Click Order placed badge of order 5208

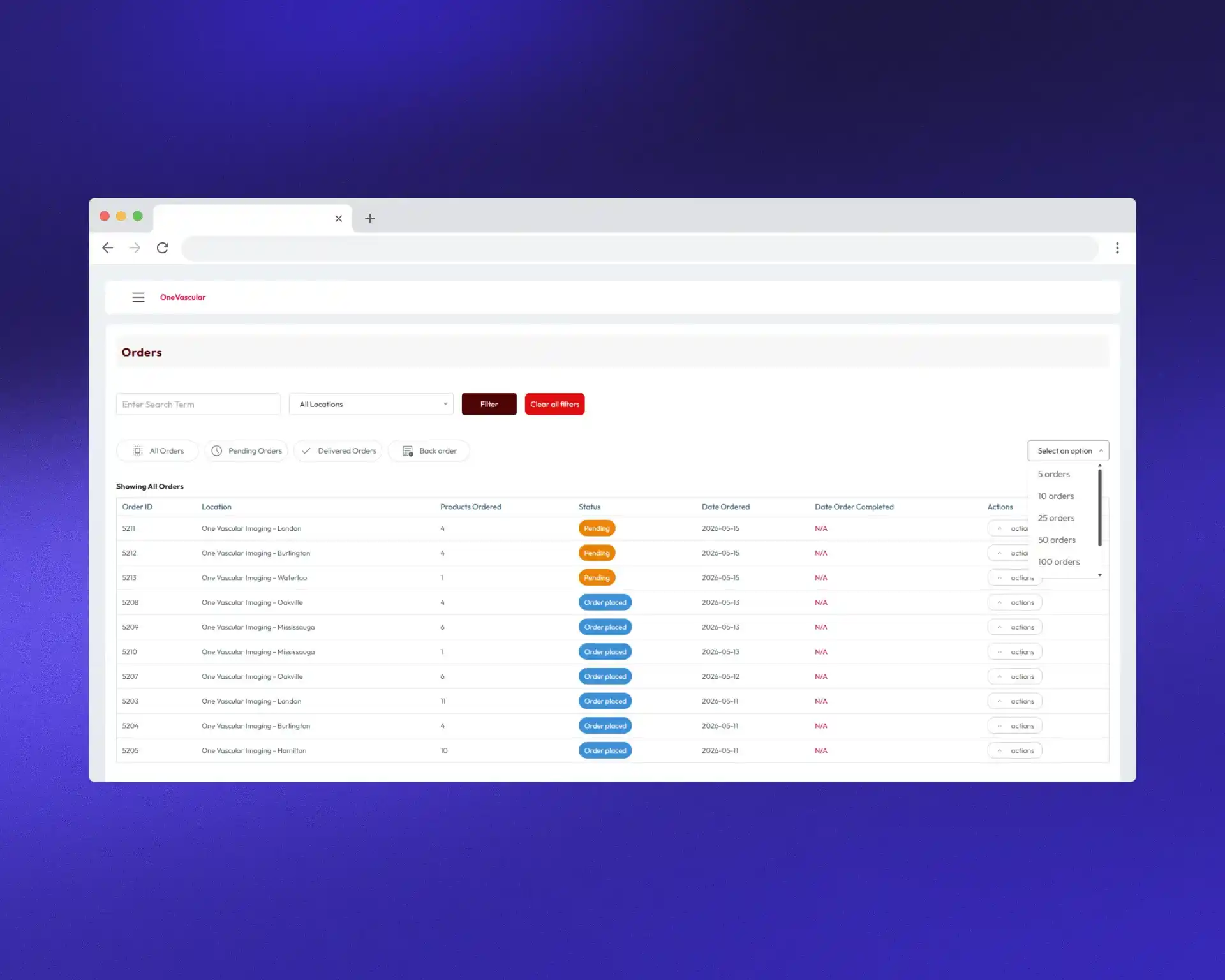[x=605, y=603]
